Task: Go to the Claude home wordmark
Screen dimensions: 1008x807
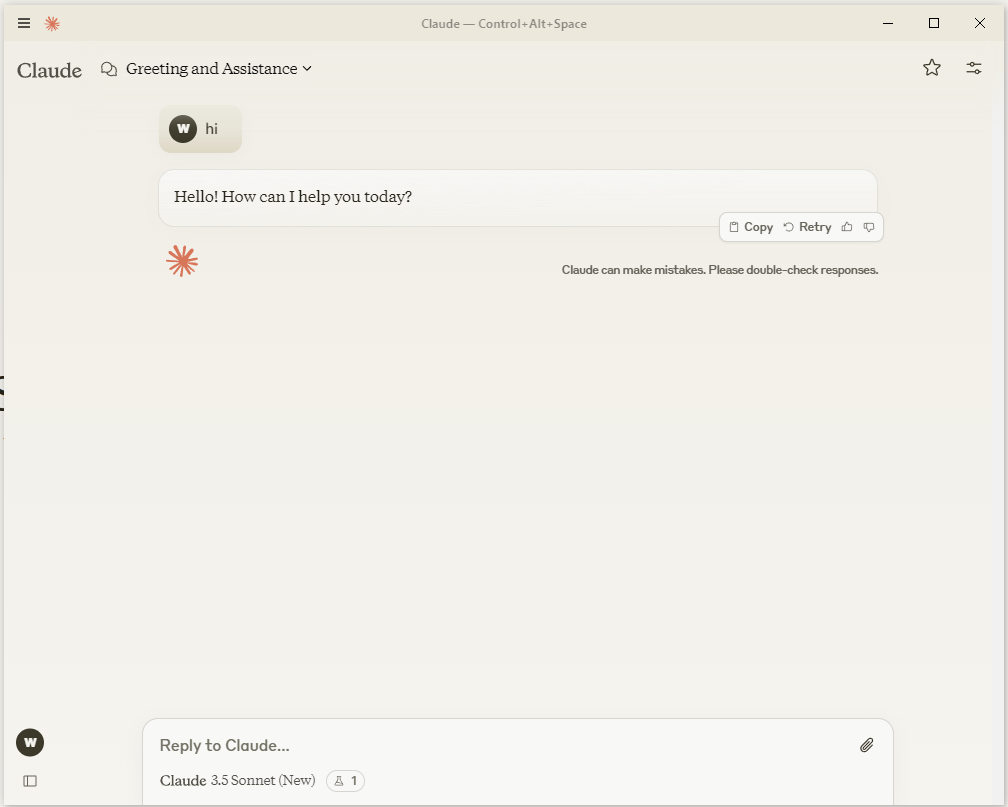Action: (50, 70)
